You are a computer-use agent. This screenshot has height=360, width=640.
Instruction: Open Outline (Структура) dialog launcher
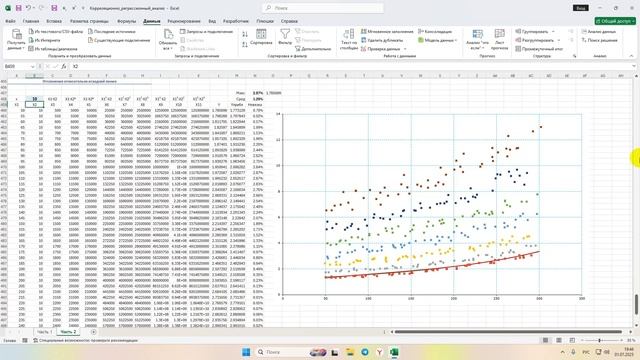(x=575, y=56)
